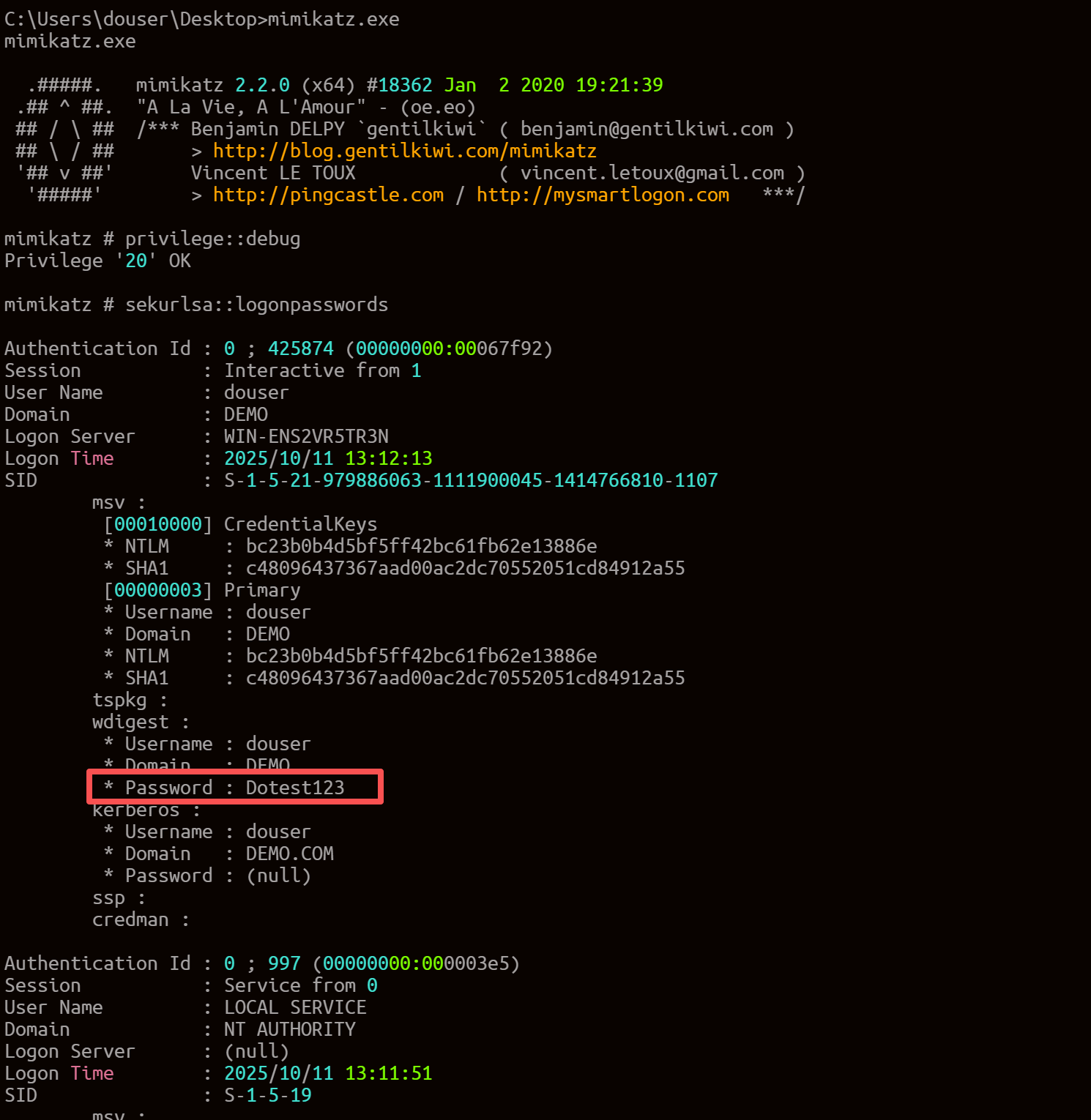This screenshot has height=1120, width=1091.
Task: Select the hex id 00000000:000003e5
Action: pyautogui.click(x=416, y=964)
